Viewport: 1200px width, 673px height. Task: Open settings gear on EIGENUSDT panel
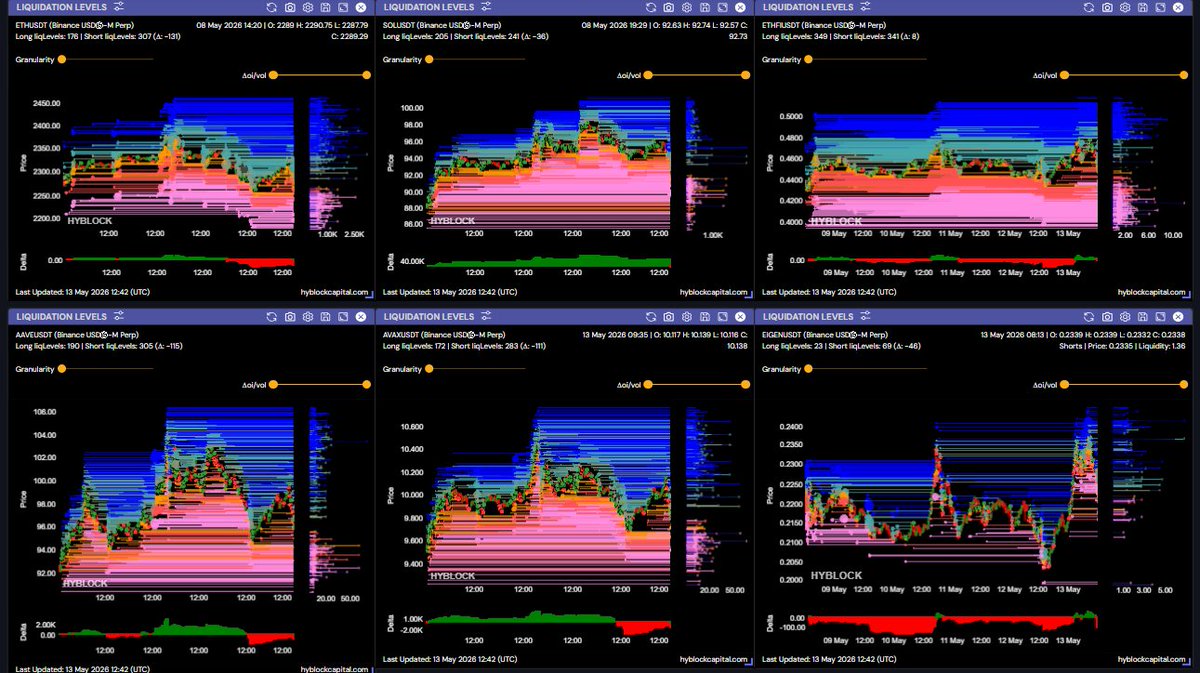pyautogui.click(x=1125, y=316)
